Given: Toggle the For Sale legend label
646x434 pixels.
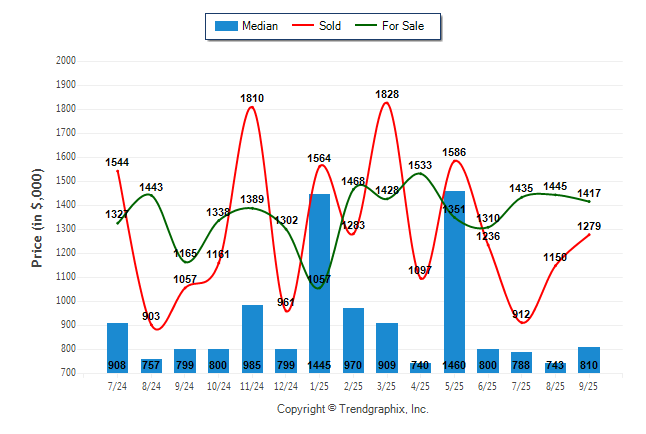Looking at the screenshot, I should pos(403,26).
